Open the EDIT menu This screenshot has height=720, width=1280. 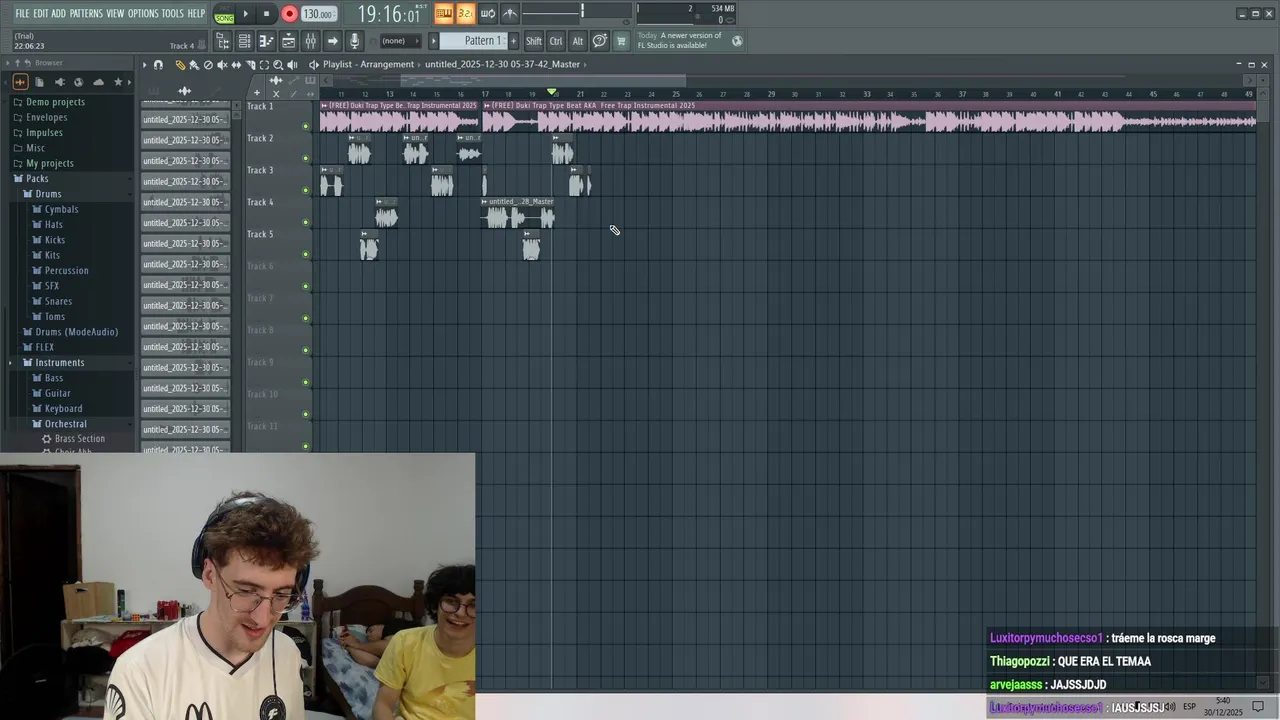(x=41, y=14)
